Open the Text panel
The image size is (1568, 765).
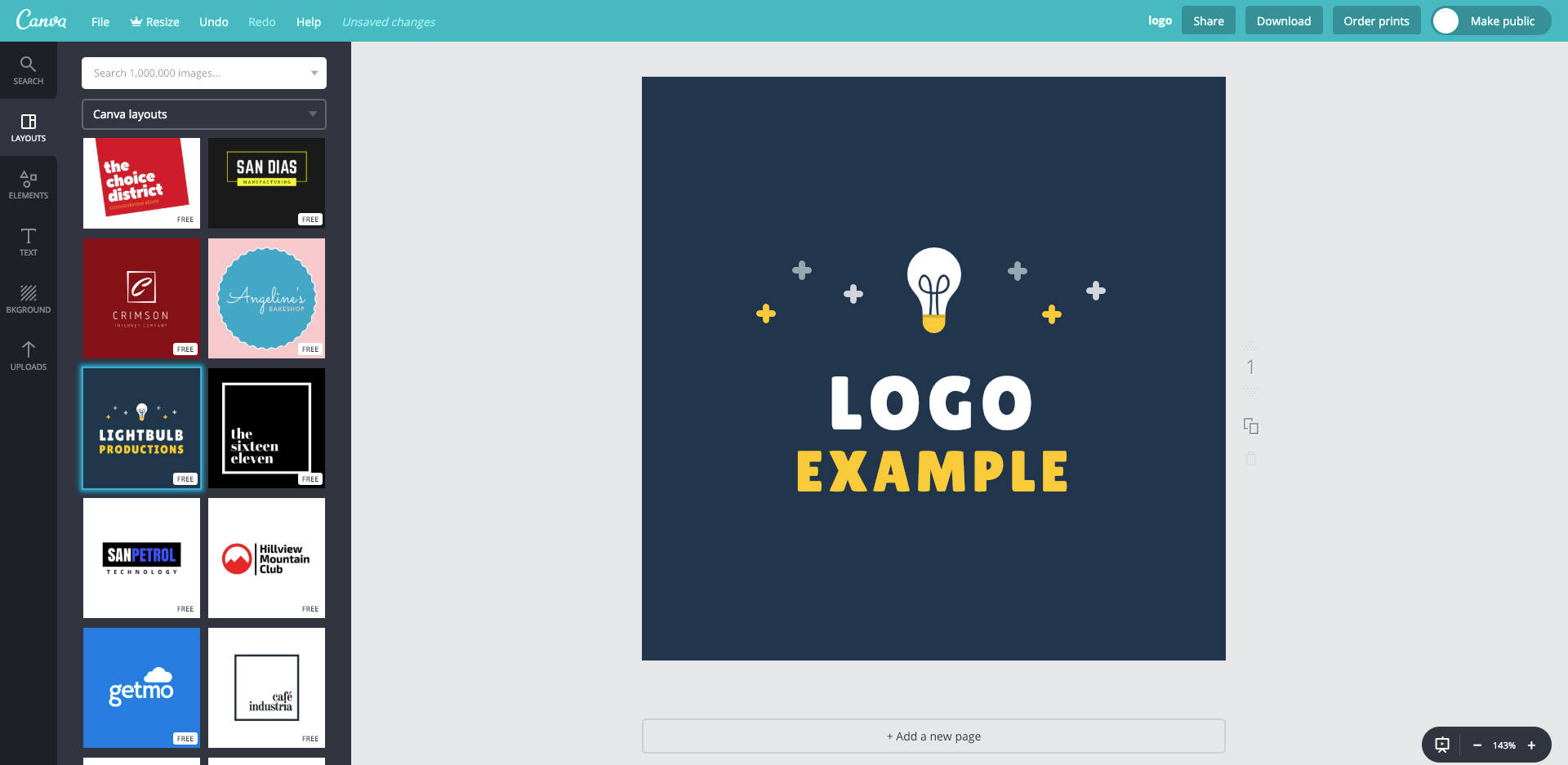[28, 242]
